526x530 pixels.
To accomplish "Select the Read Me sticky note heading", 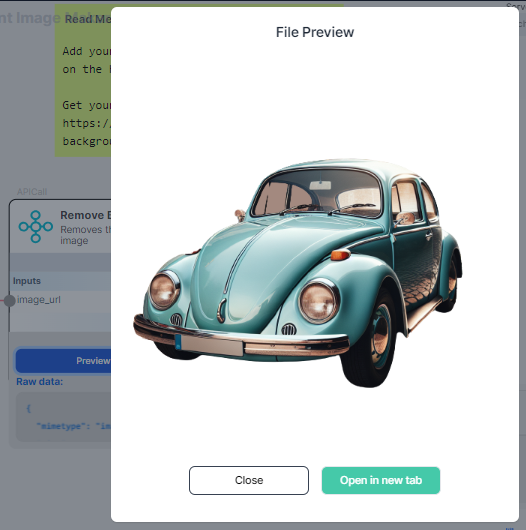I will [88, 19].
